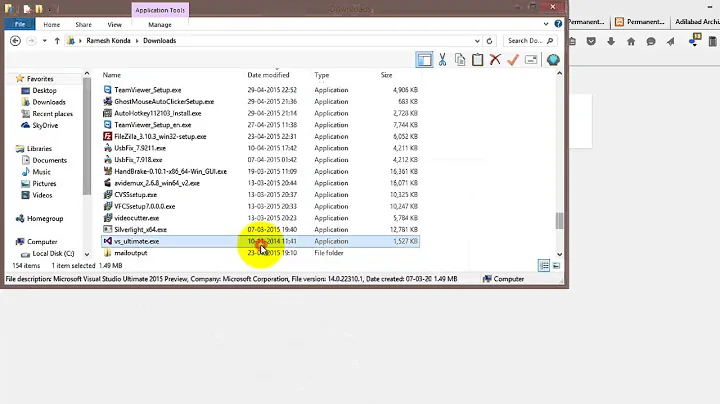Click the Cut scissors icon in toolbar
Image resolution: width=720 pixels, height=404 pixels.
pos(442,60)
